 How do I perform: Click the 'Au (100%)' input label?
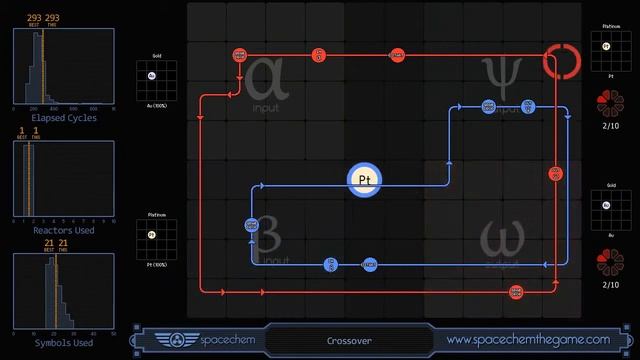157,106
